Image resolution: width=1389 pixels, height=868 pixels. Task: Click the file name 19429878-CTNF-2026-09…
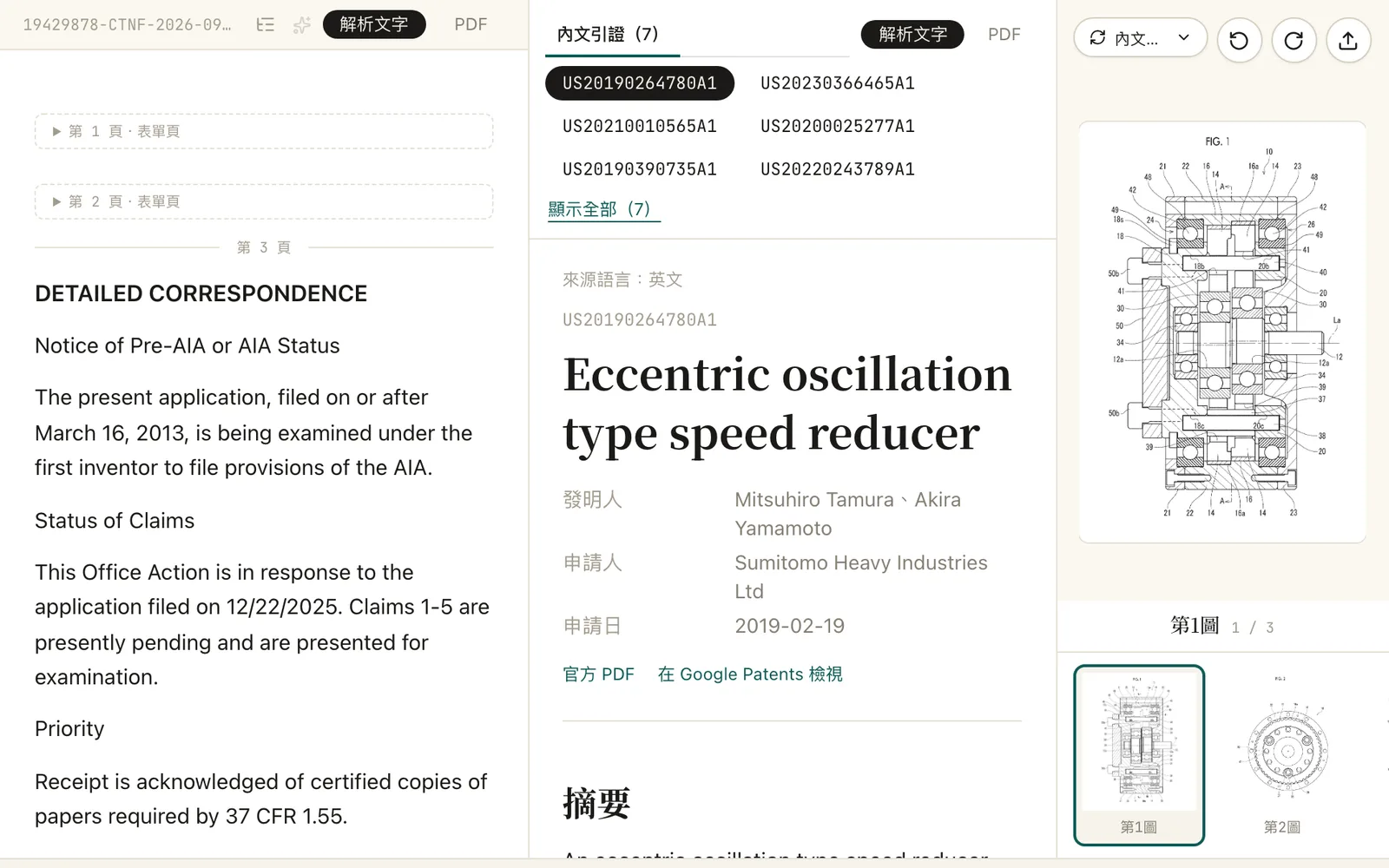click(128, 24)
